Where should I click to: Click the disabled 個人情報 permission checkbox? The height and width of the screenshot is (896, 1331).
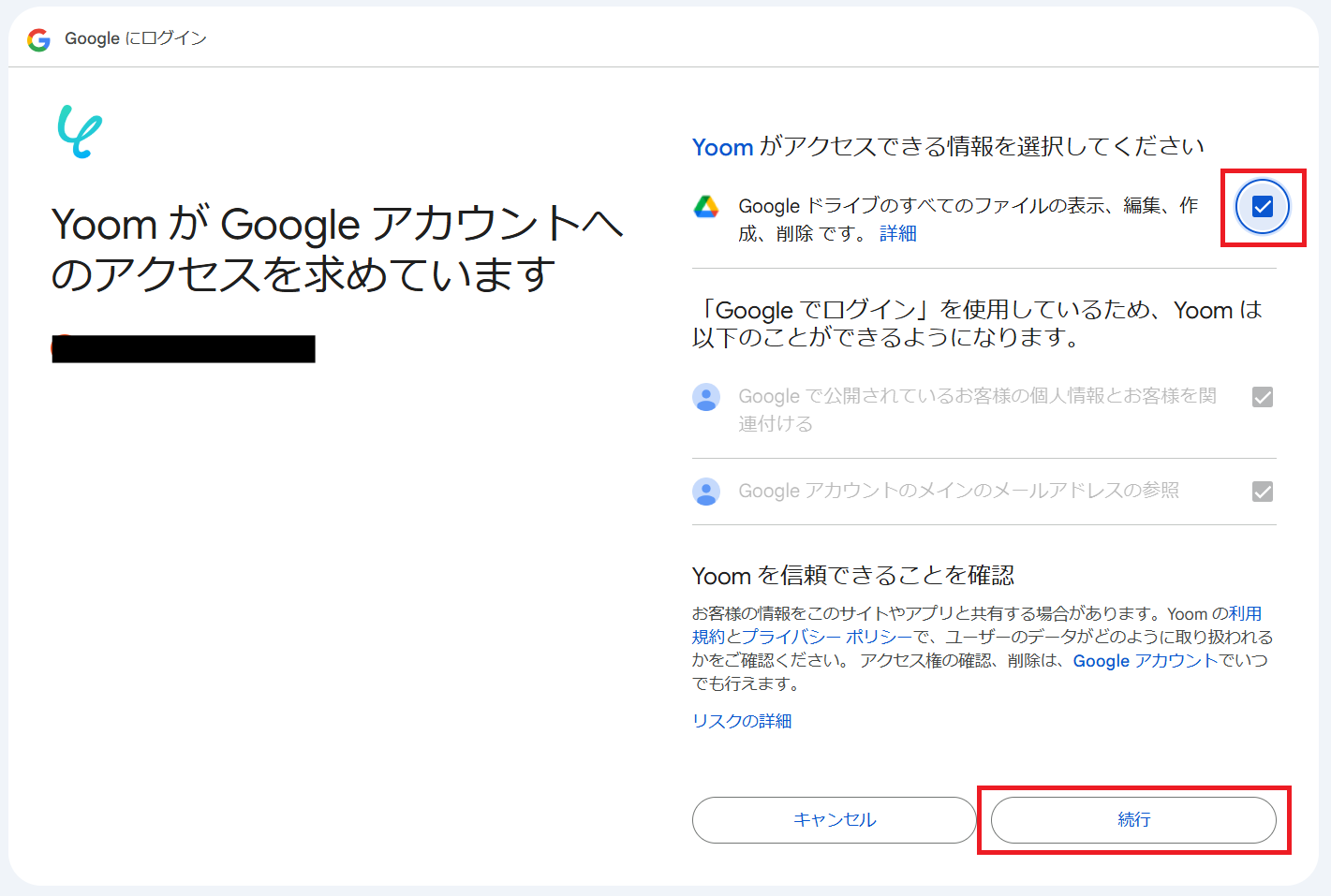(1263, 397)
